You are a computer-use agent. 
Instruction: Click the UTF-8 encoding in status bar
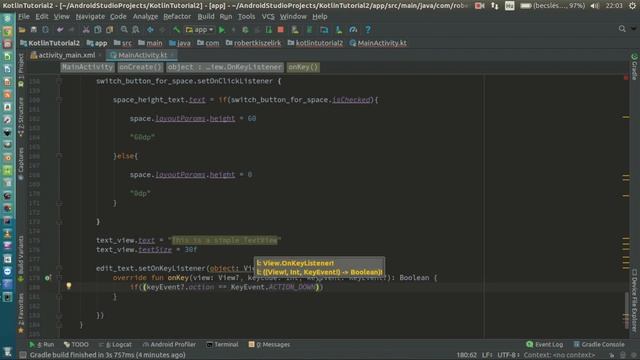[508, 355]
